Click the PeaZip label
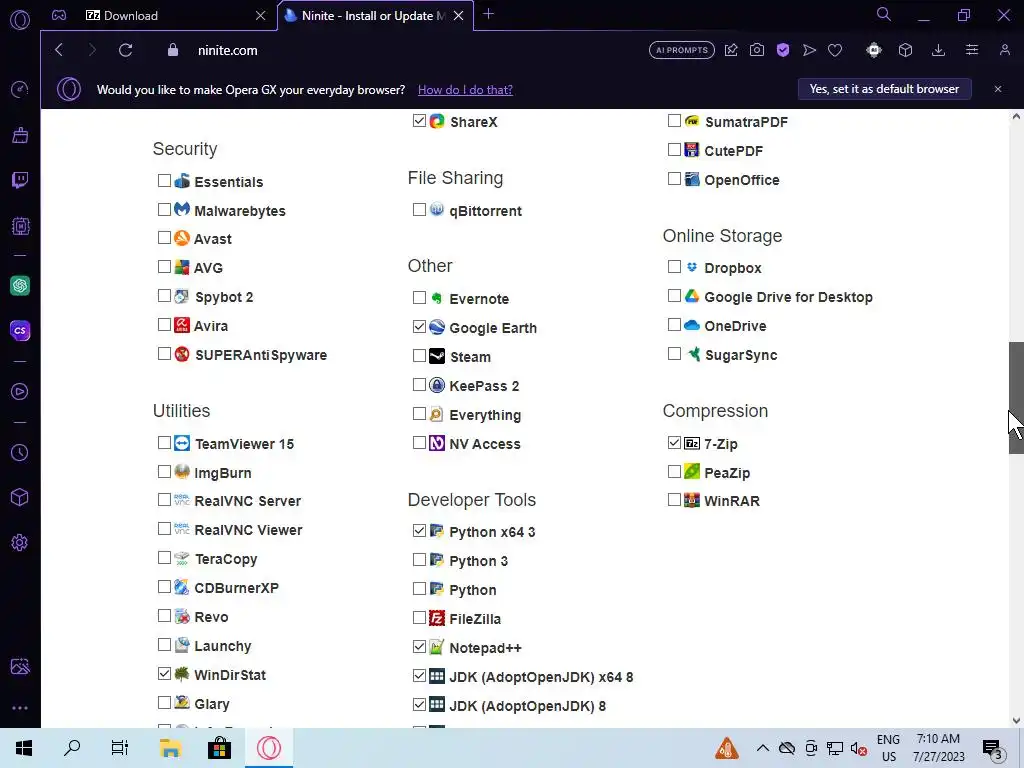 pos(727,473)
